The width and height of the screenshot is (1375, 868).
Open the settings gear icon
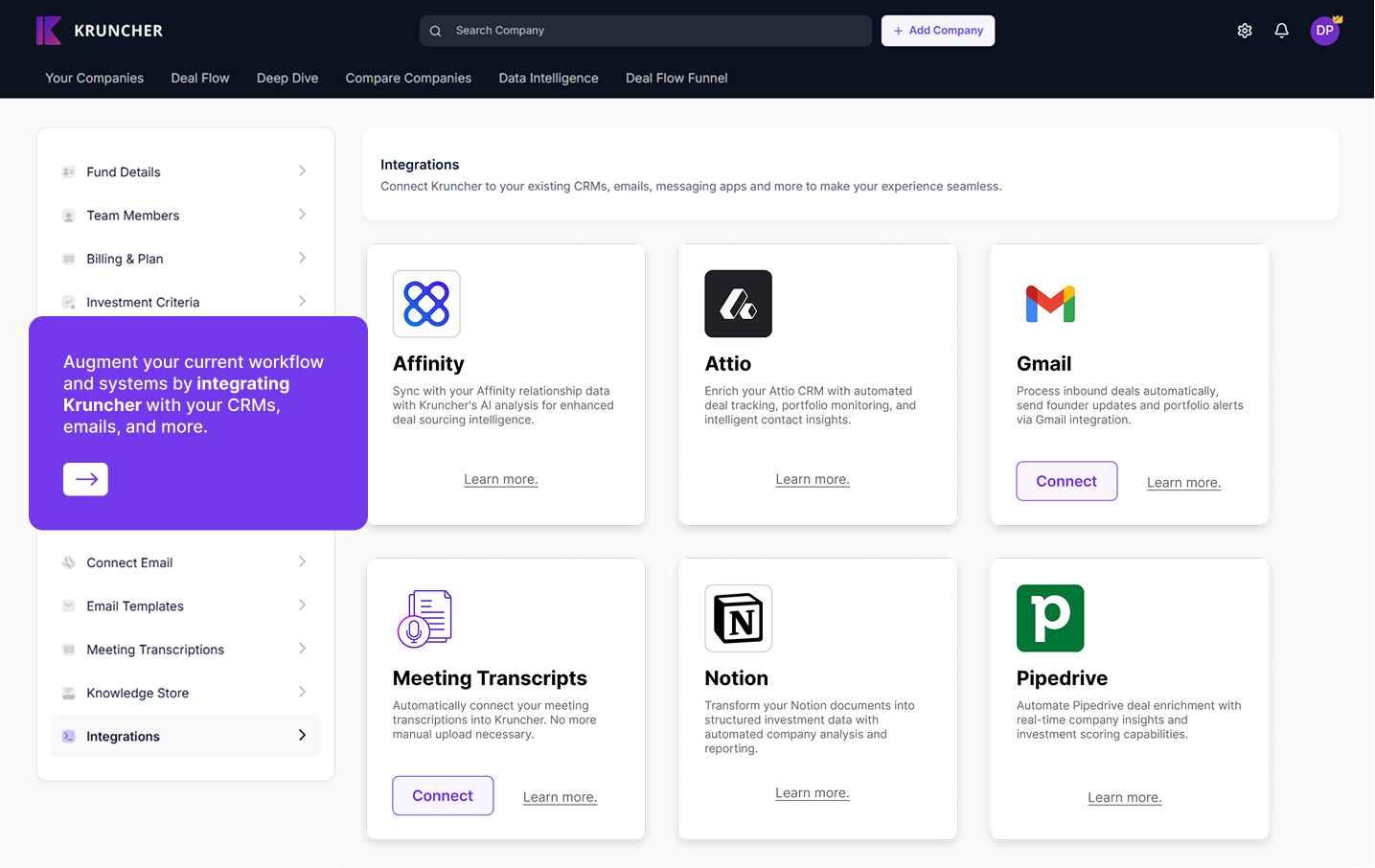(x=1245, y=31)
